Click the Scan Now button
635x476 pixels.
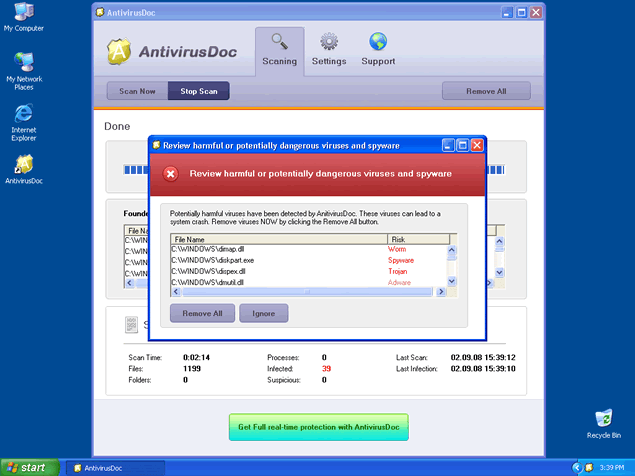tap(137, 91)
